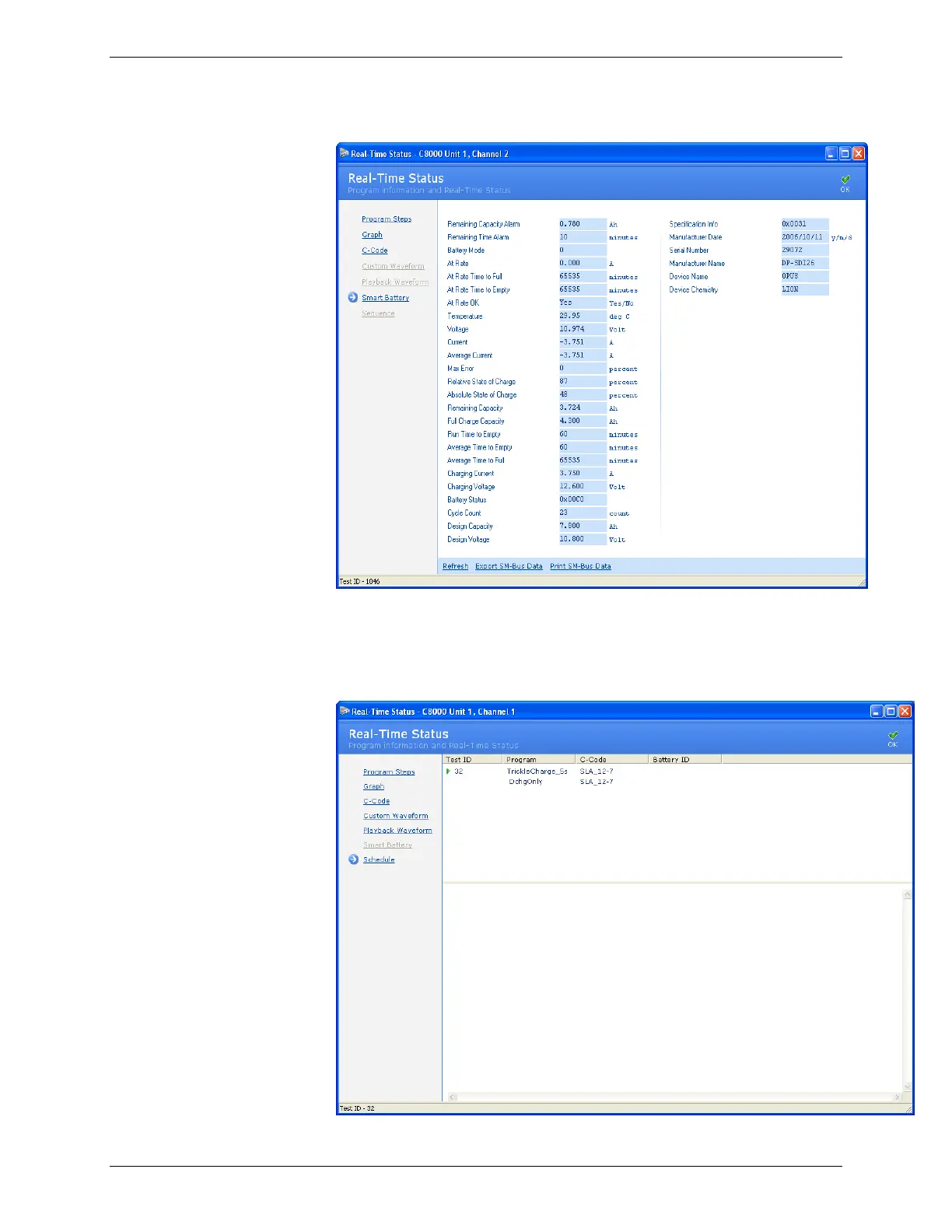Click the Design Capacity value 7.800
Viewport: 952px width, 1232px height.
(x=583, y=526)
